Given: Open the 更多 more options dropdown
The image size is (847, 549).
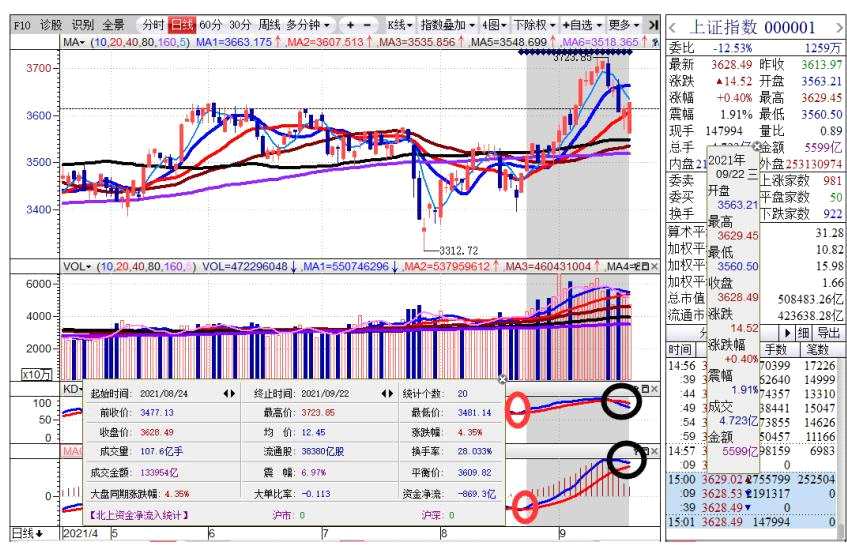Looking at the screenshot, I should (624, 25).
